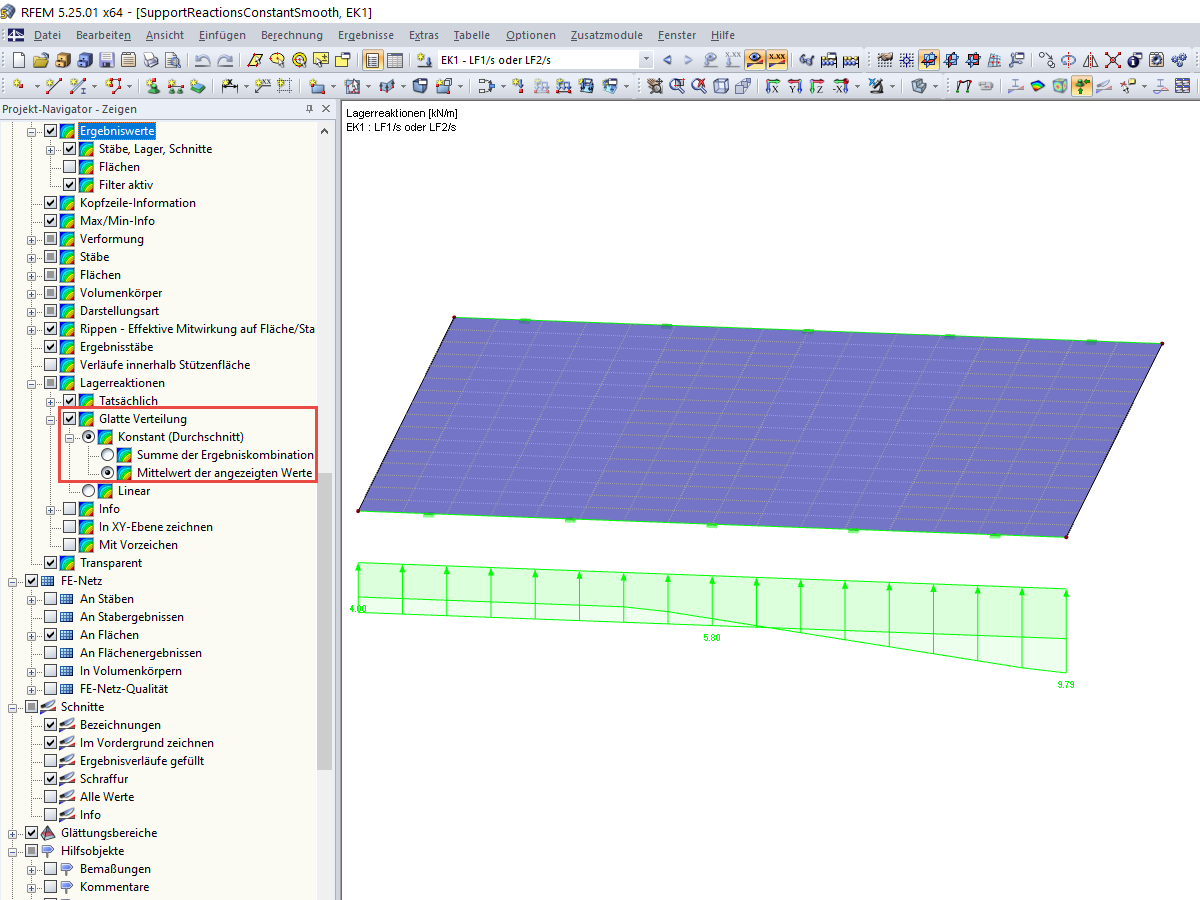Pin the Projekt-Navigator panel

[309, 109]
